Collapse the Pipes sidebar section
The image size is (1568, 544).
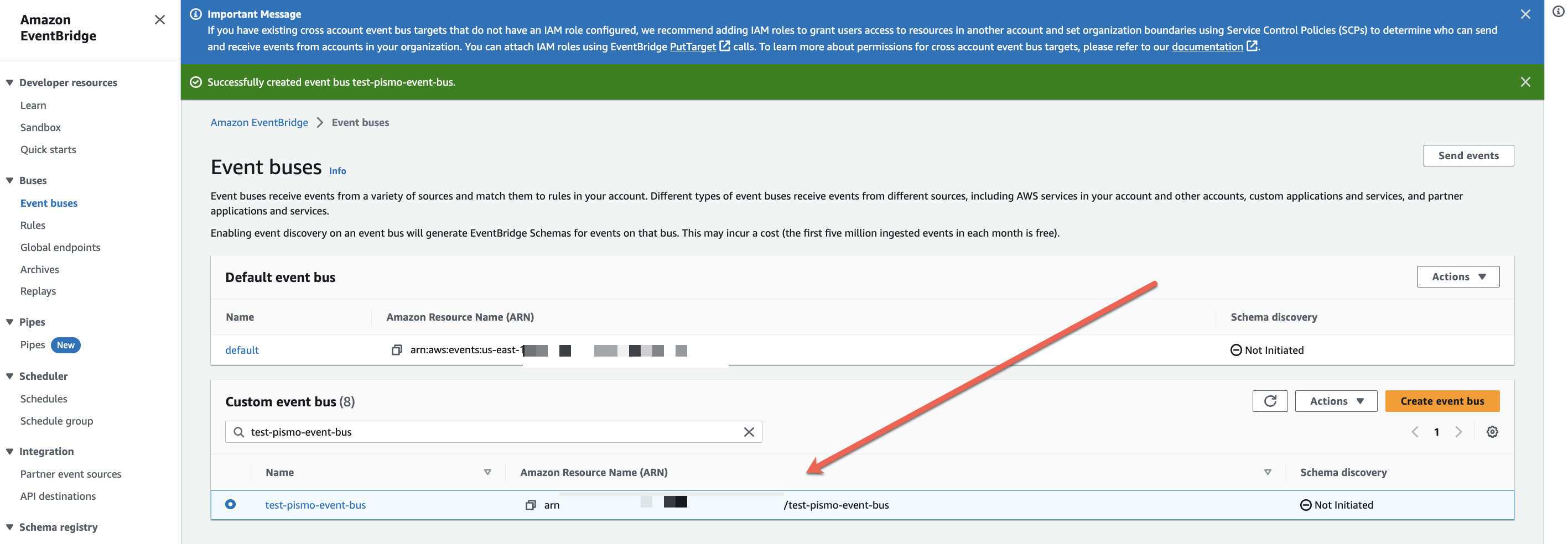pos(10,322)
